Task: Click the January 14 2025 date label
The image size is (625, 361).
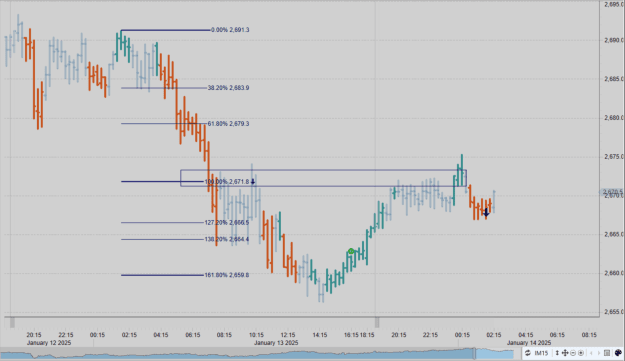Action: [x=529, y=343]
